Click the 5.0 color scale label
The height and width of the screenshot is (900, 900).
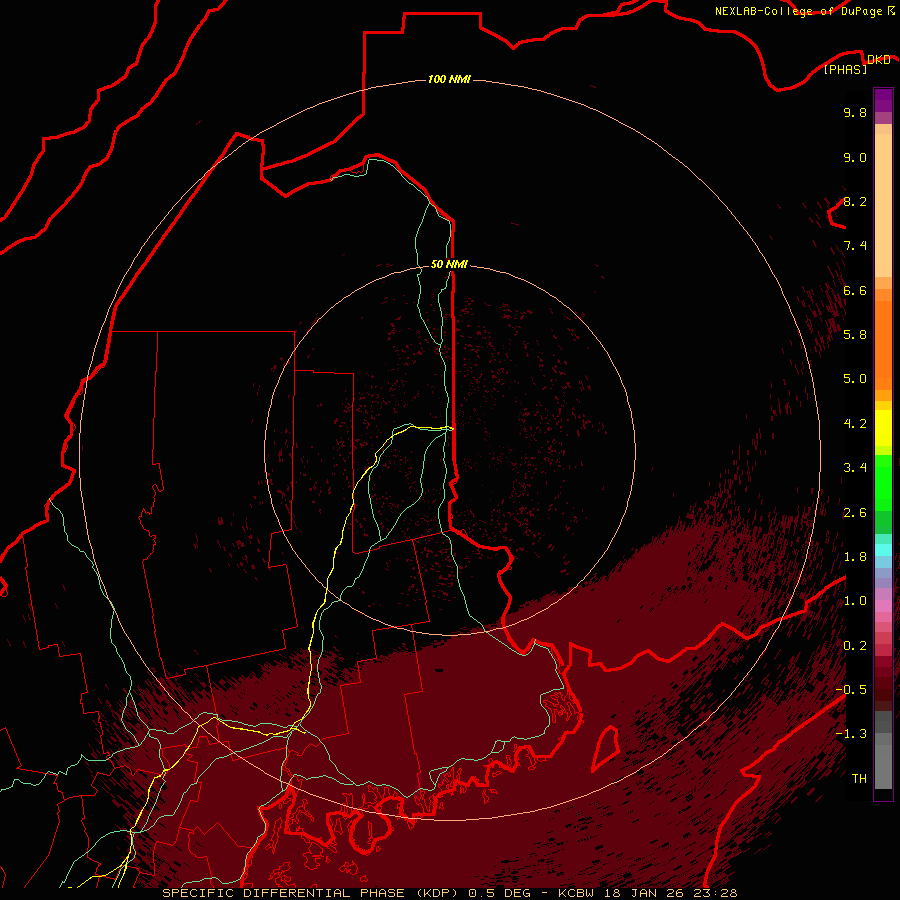(x=855, y=379)
